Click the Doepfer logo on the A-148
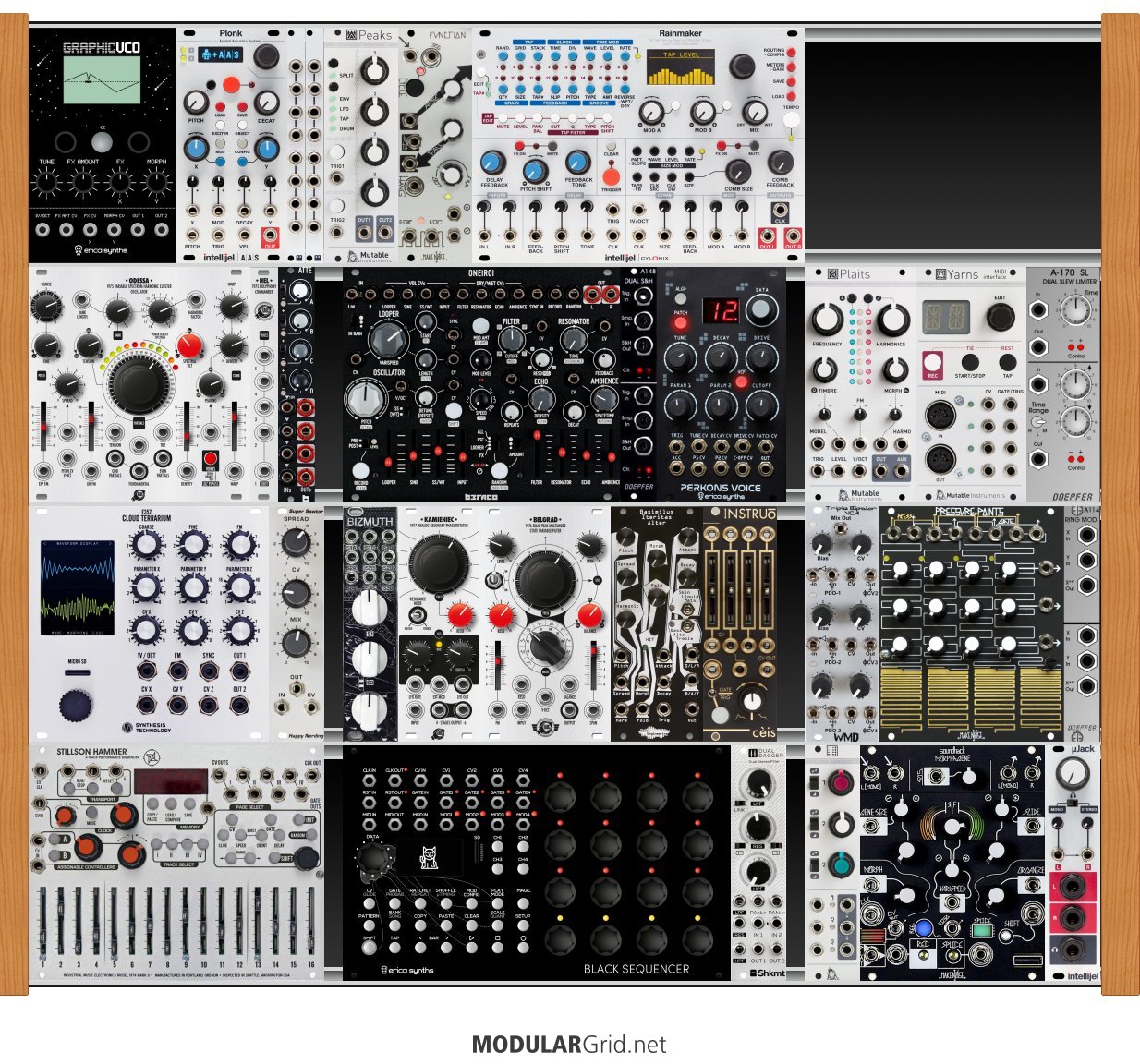The width and height of the screenshot is (1140, 1064). pos(638,486)
